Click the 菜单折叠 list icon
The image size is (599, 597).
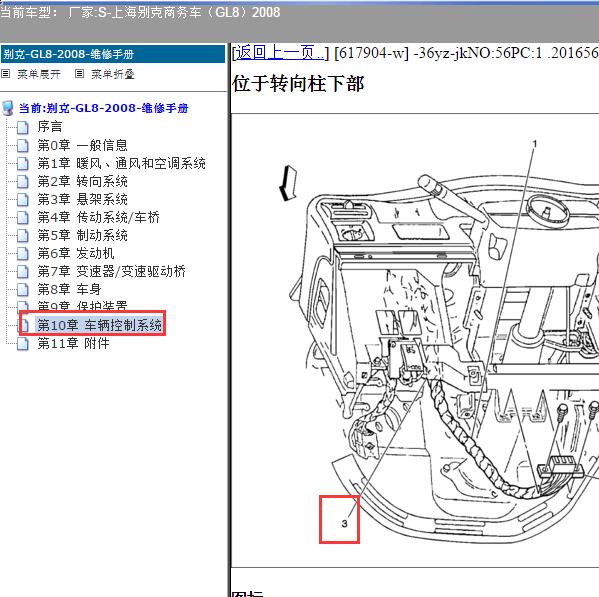click(79, 73)
